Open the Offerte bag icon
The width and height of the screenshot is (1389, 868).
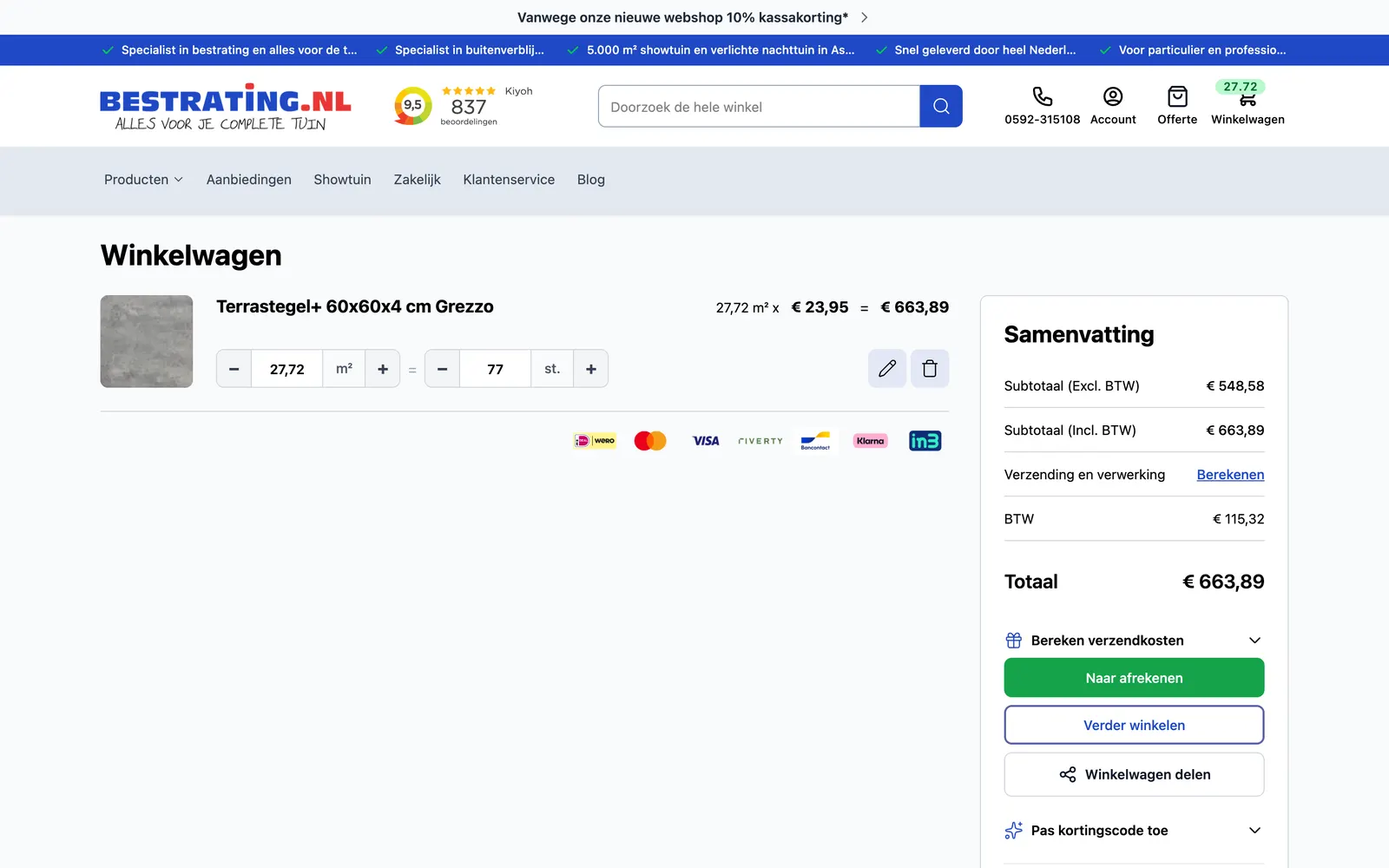tap(1177, 96)
